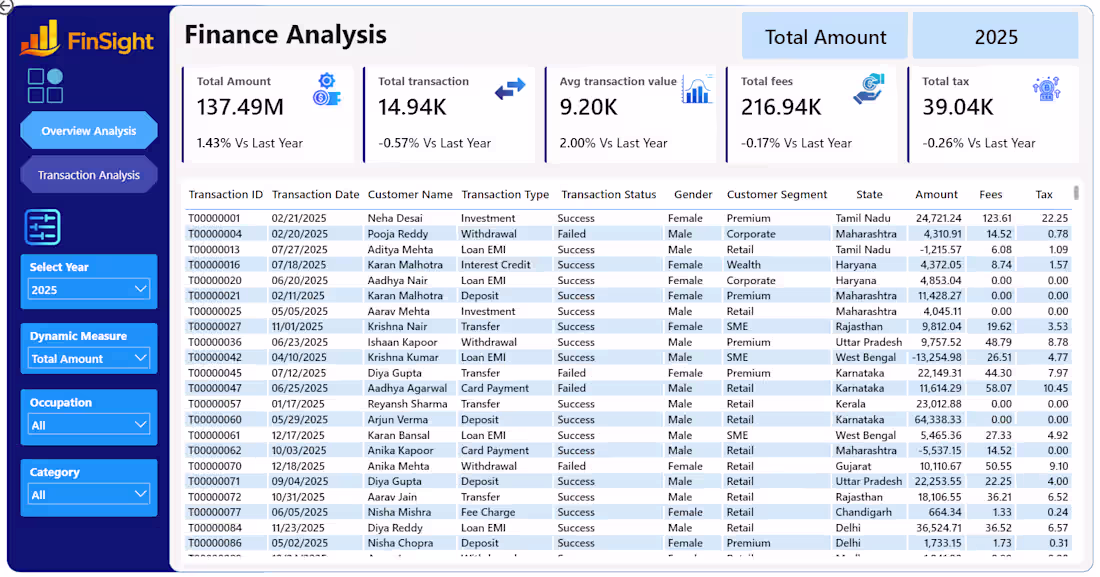Sort table by Transaction Date column

[316, 194]
